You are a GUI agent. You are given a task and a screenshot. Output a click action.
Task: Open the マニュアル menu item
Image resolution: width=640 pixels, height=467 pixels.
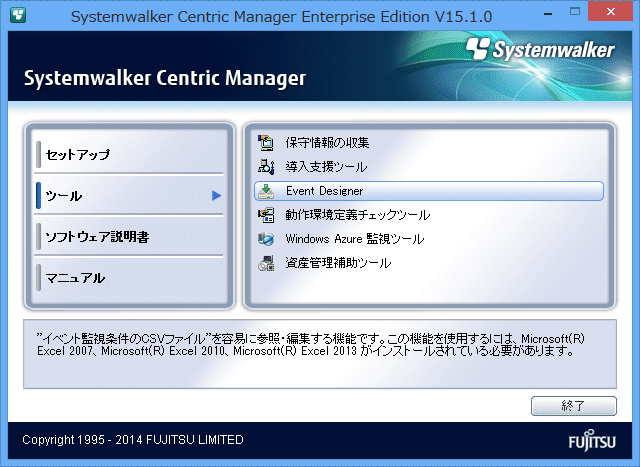tap(129, 278)
